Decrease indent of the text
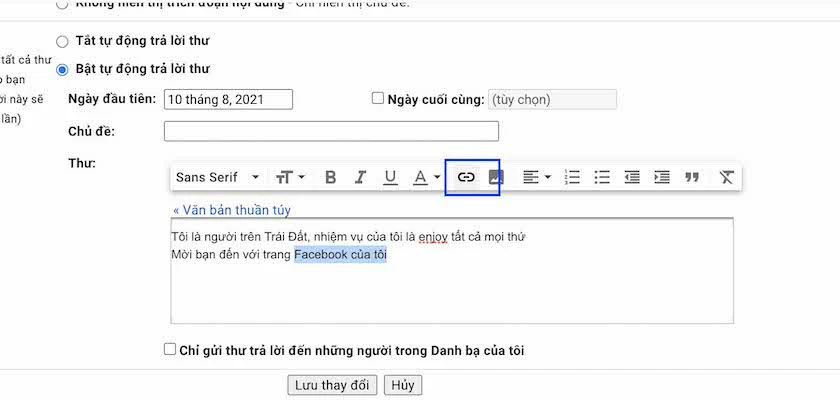 632,177
